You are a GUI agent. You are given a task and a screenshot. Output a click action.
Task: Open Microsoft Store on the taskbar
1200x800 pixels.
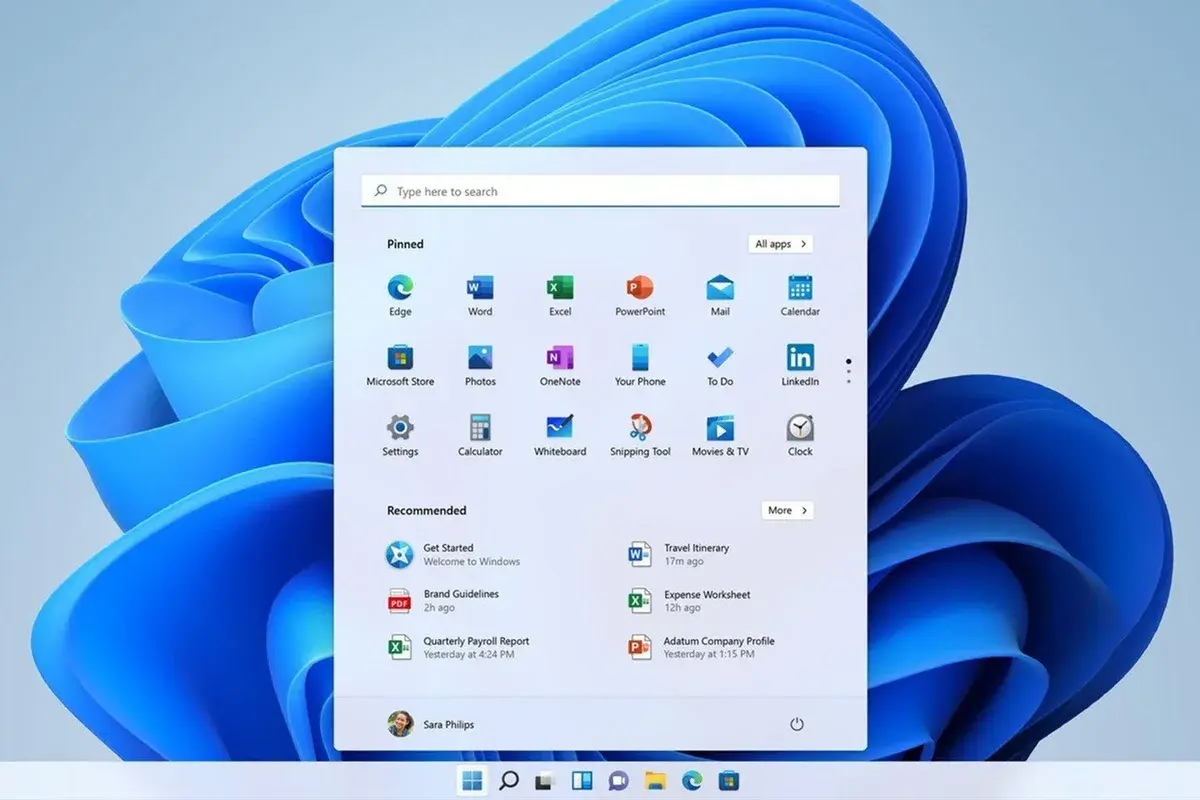[729, 780]
